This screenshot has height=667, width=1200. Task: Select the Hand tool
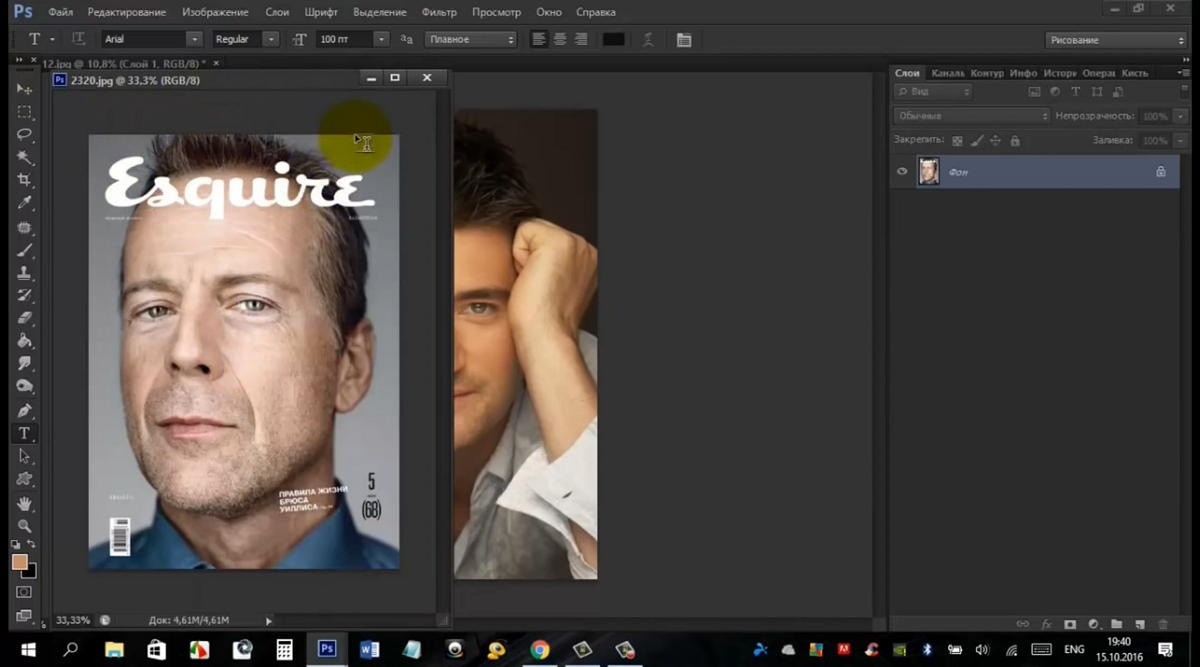click(25, 504)
